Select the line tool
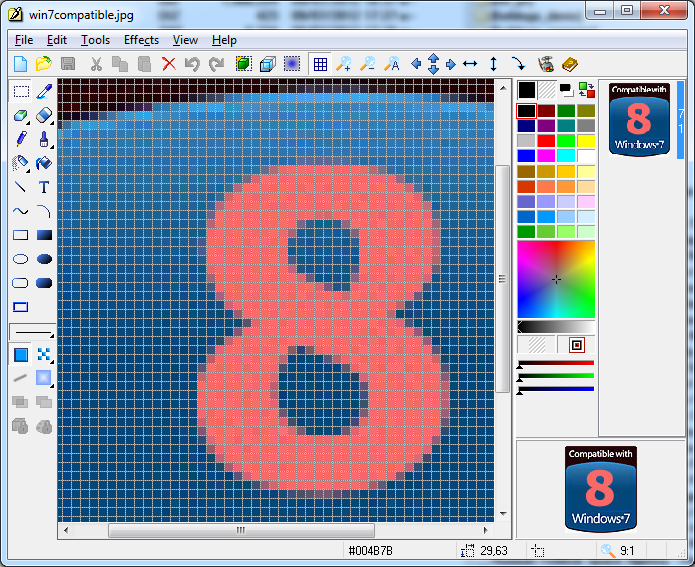 20,187
